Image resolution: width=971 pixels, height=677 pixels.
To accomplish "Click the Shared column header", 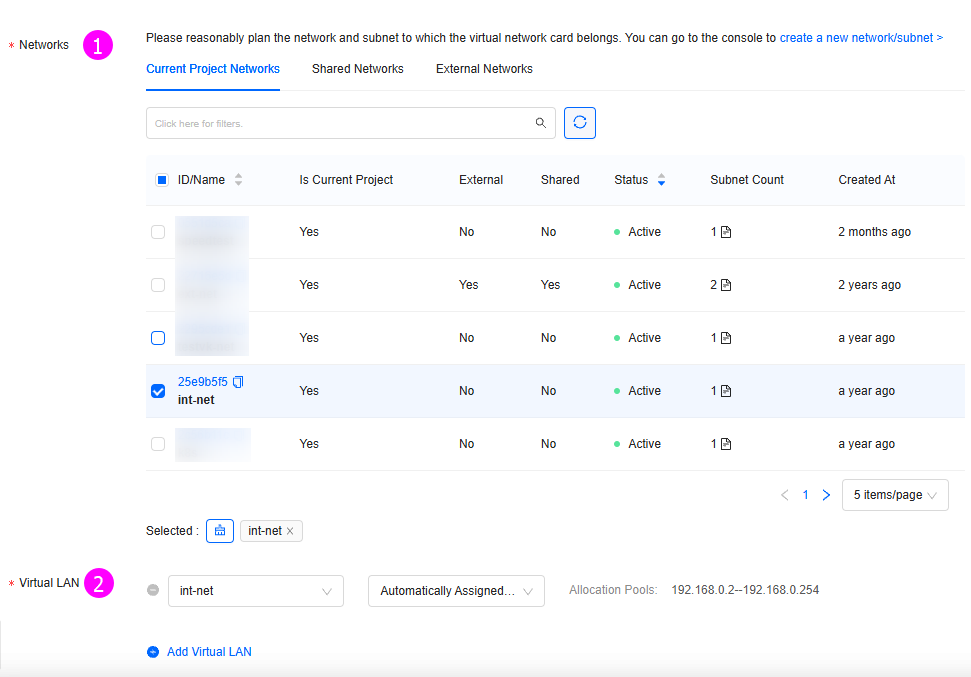I will (560, 180).
